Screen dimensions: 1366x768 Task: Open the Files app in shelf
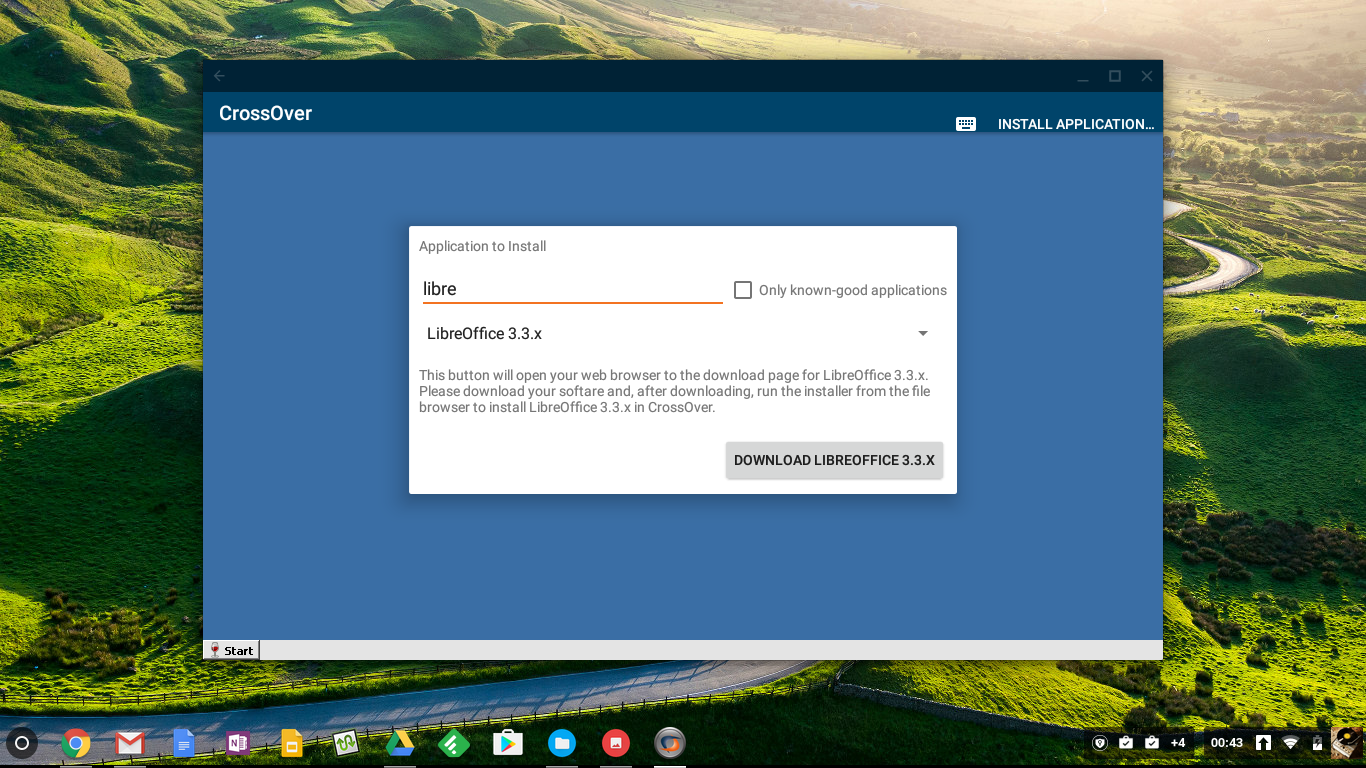(x=562, y=743)
